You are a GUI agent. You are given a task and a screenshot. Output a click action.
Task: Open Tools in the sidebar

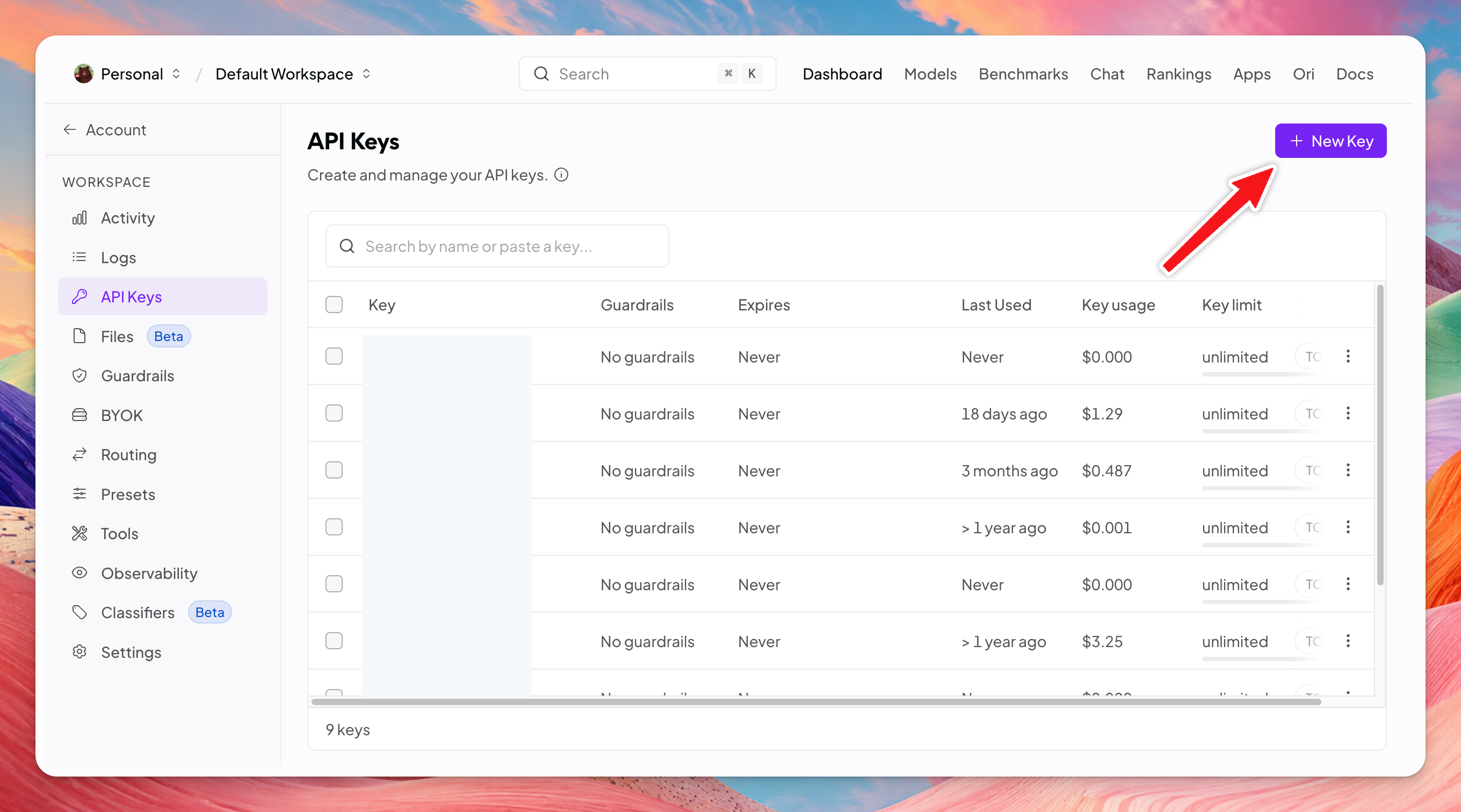pyautogui.click(x=163, y=534)
